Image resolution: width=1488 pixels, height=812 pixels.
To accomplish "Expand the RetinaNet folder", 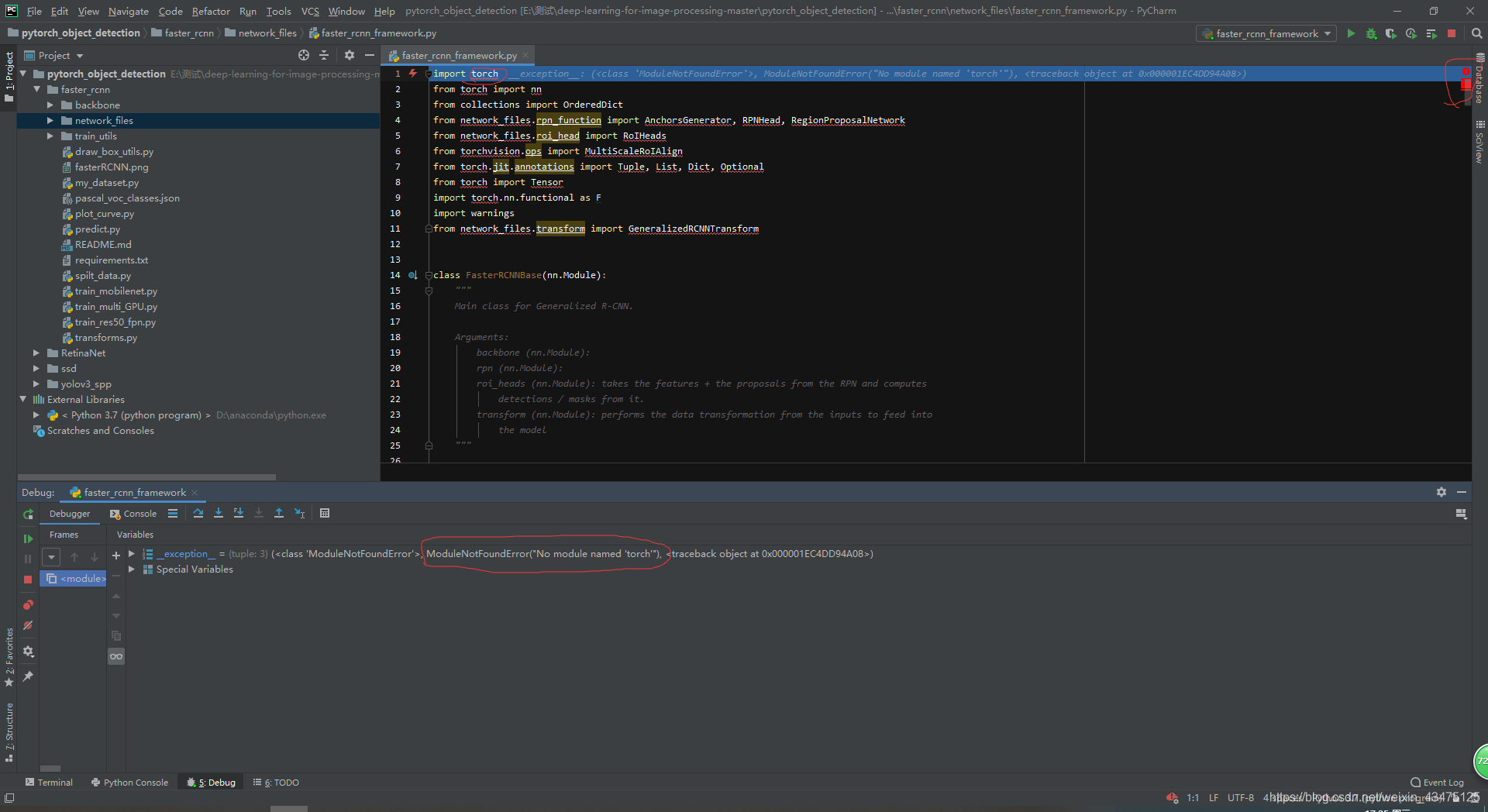I will (36, 353).
